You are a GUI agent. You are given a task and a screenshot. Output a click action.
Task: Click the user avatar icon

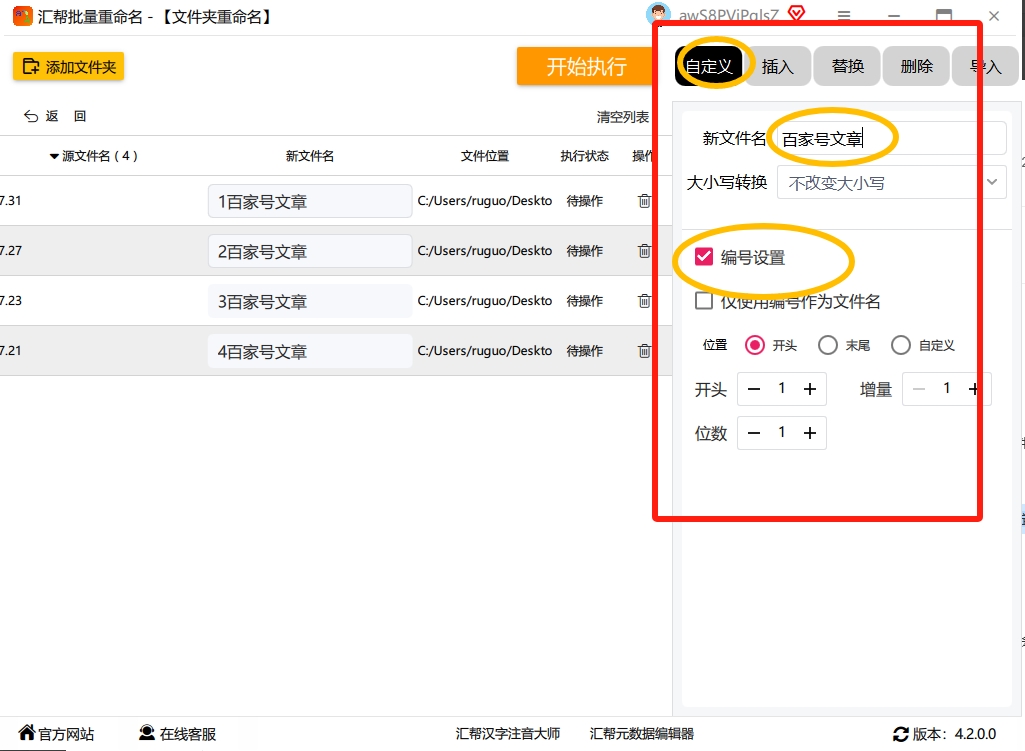tap(658, 14)
